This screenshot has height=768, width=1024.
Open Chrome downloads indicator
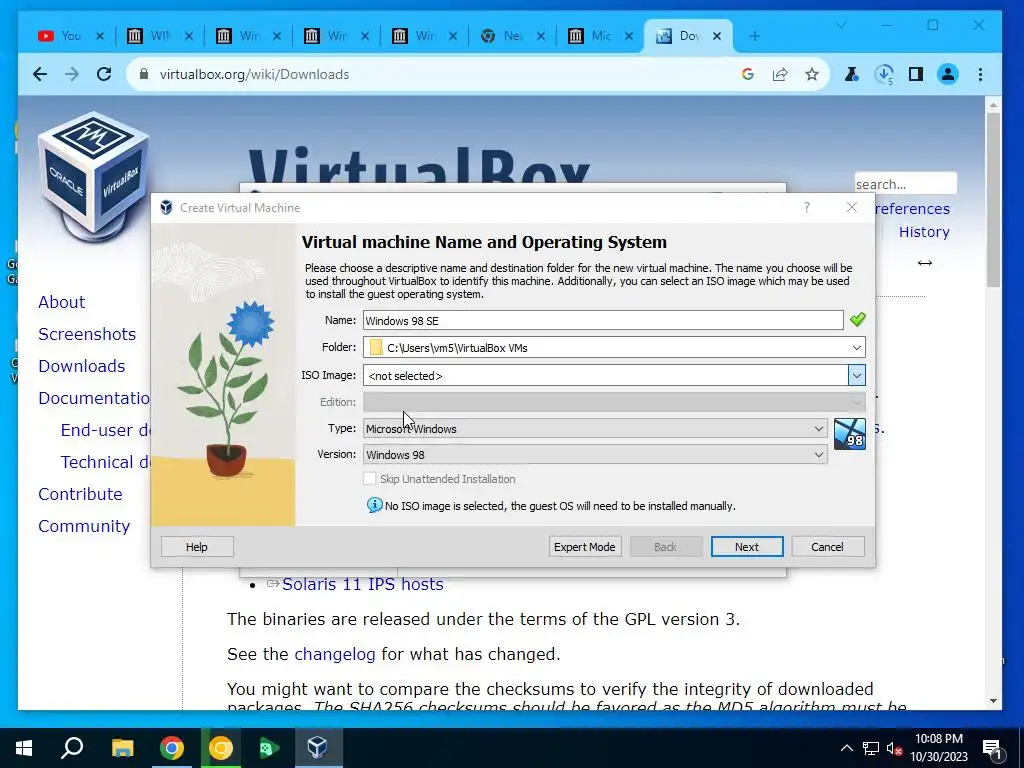884,74
